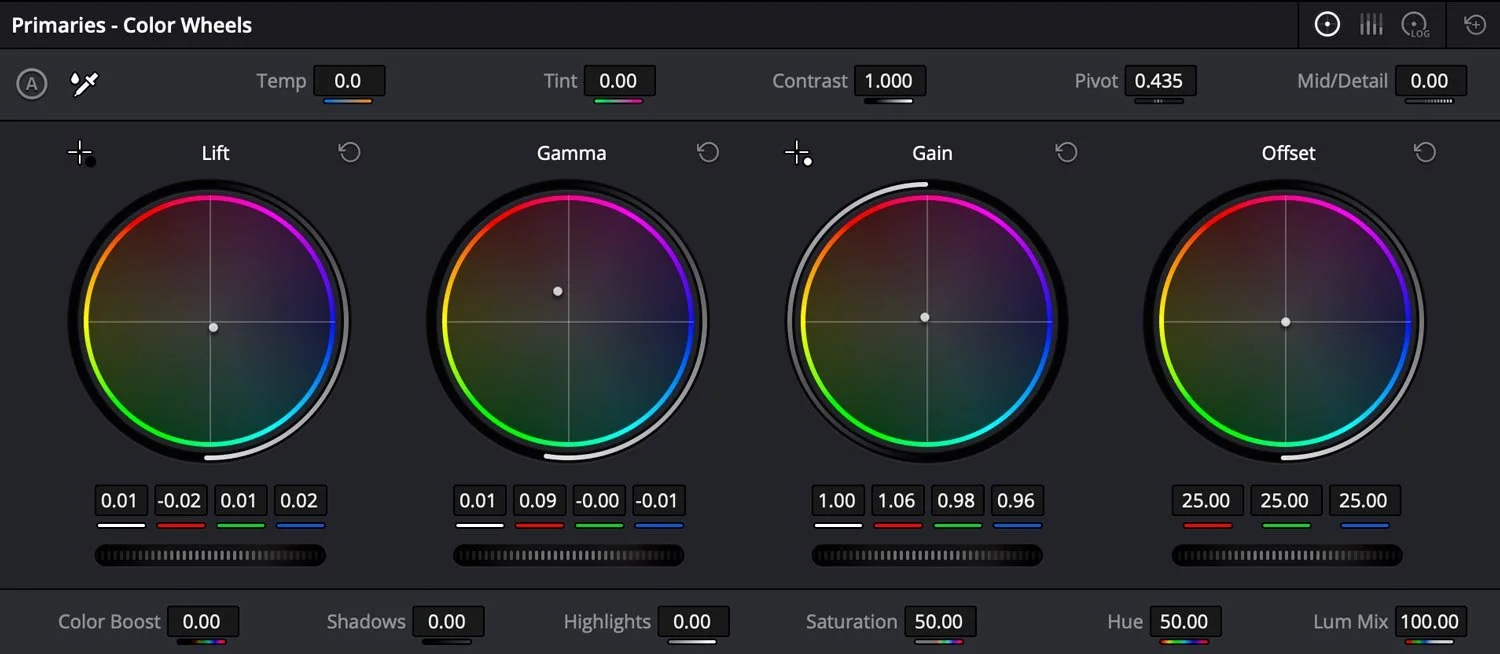Image resolution: width=1500 pixels, height=654 pixels.
Task: Click the Offset master wheel slider
Action: pos(1287,555)
